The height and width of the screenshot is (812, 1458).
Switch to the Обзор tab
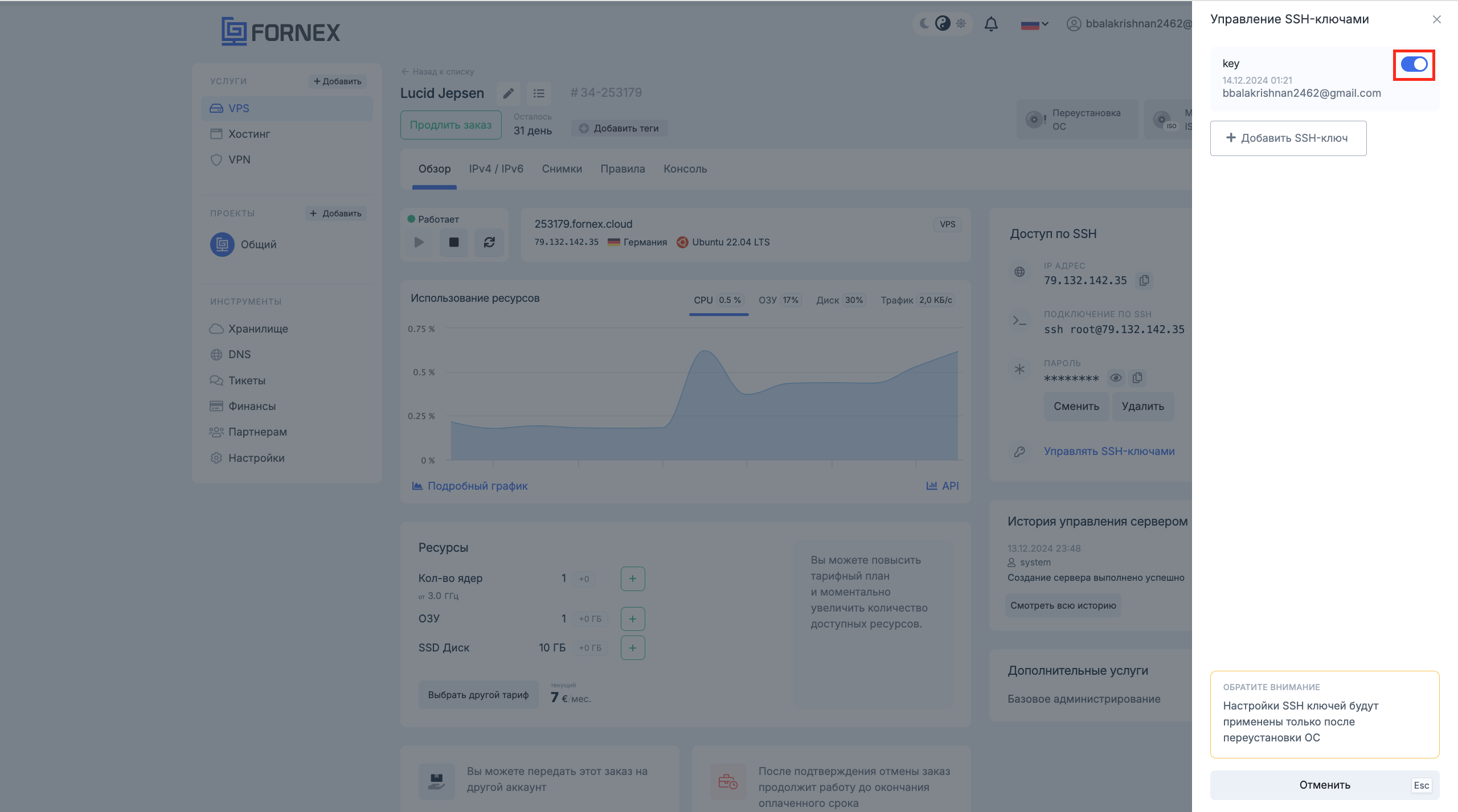point(435,169)
